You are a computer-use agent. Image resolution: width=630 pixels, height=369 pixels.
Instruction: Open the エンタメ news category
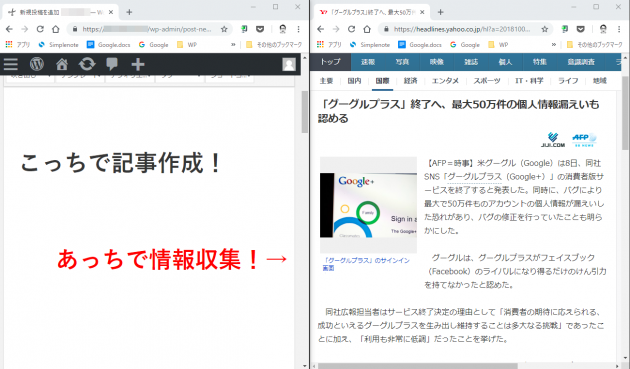(445, 81)
